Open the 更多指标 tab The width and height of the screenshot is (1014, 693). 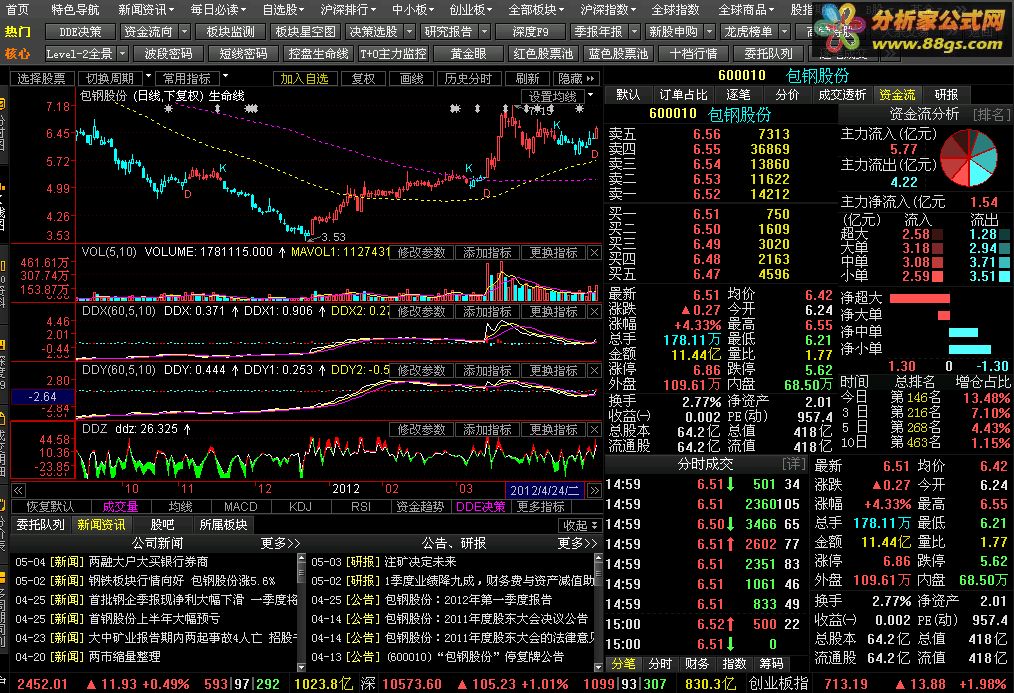pyautogui.click(x=541, y=506)
